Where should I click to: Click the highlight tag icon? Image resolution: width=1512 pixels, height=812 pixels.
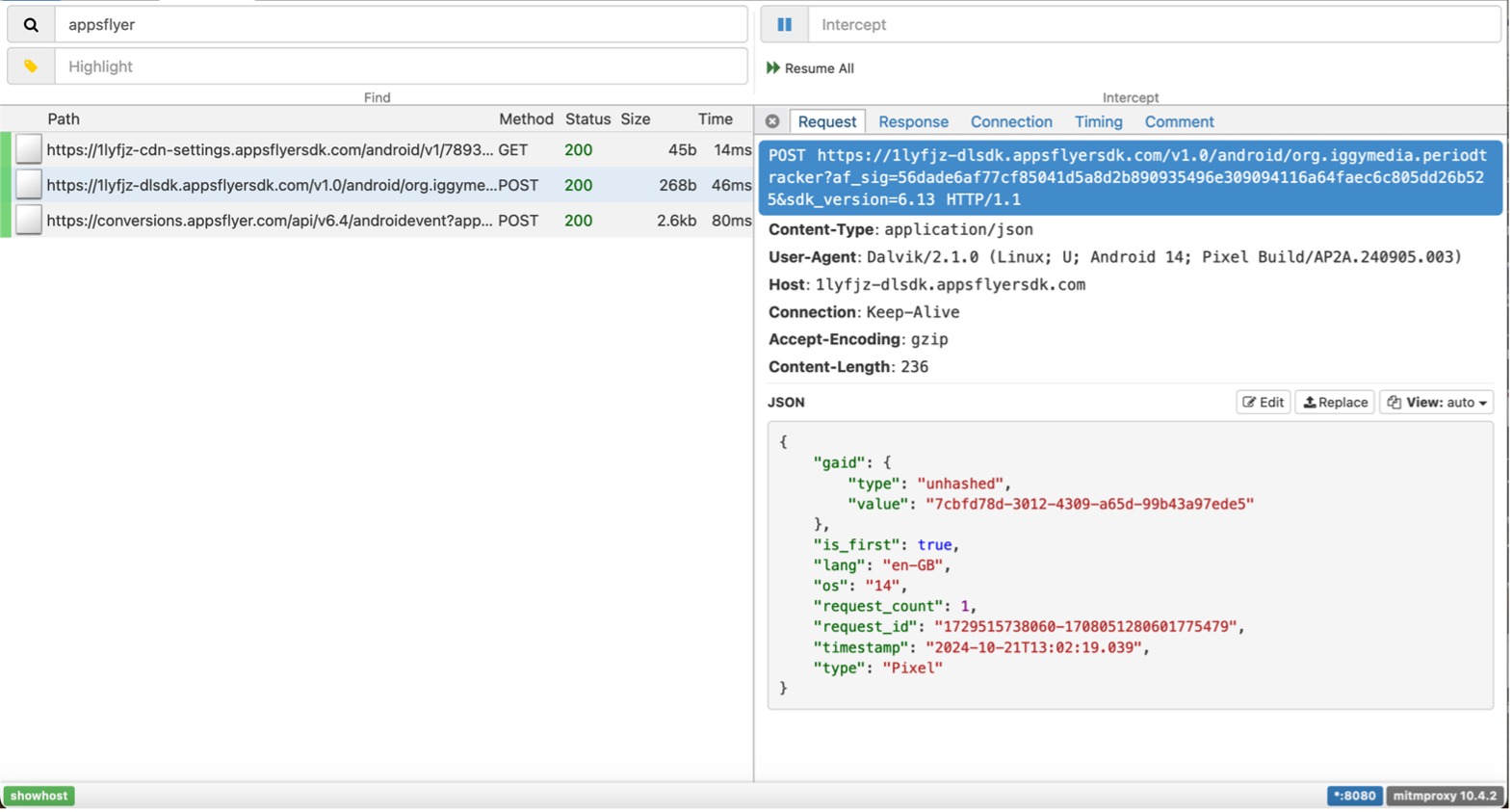point(31,66)
